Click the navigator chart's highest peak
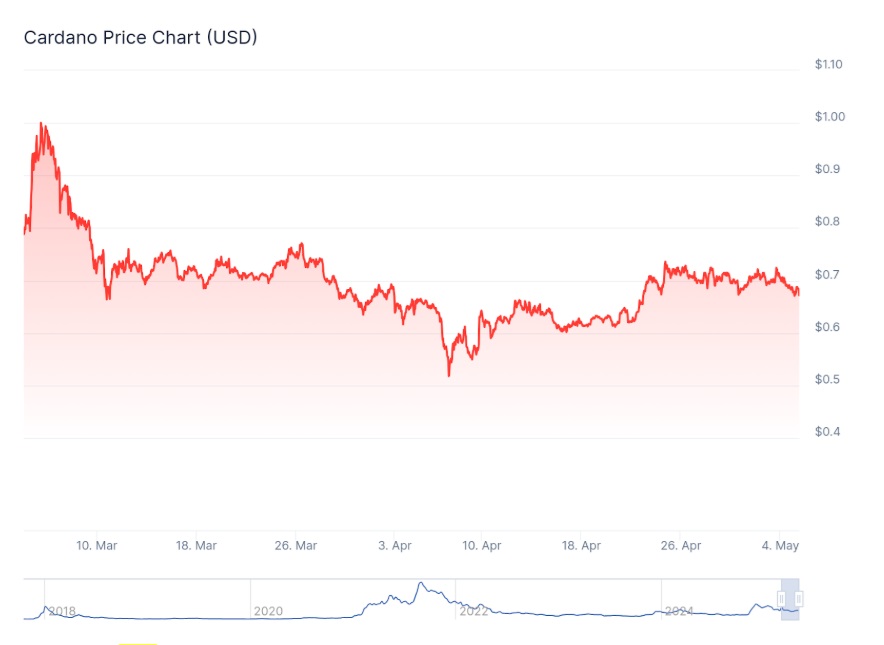 [420, 583]
